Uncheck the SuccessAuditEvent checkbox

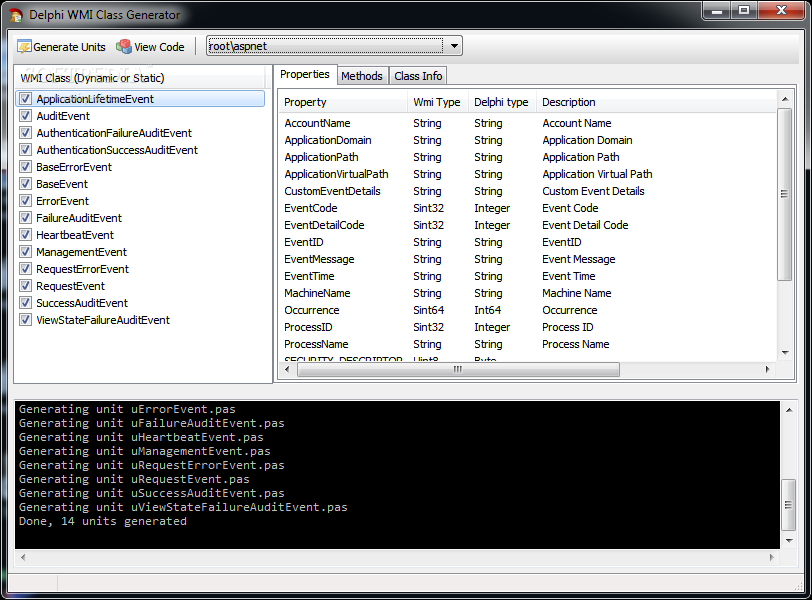coord(25,302)
